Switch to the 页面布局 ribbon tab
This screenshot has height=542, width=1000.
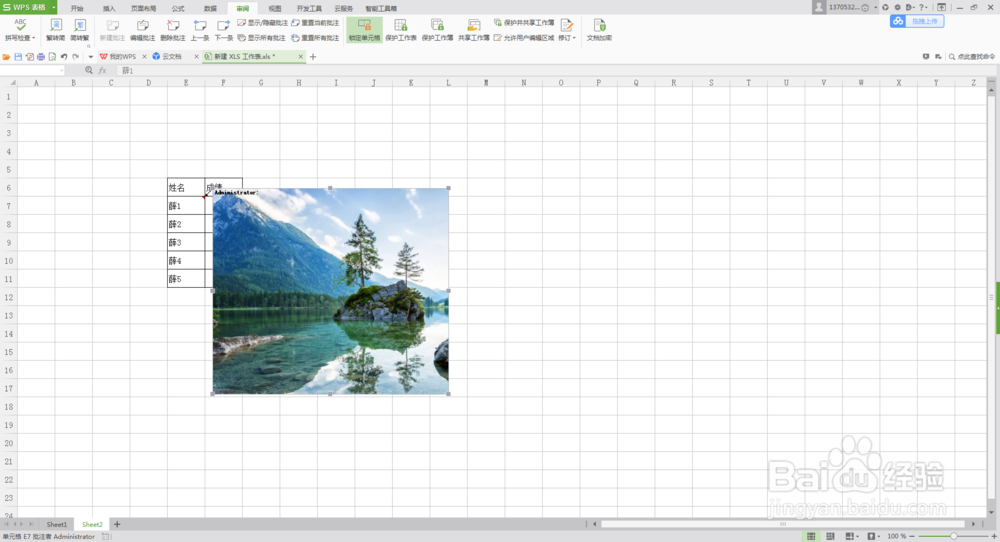coord(143,8)
